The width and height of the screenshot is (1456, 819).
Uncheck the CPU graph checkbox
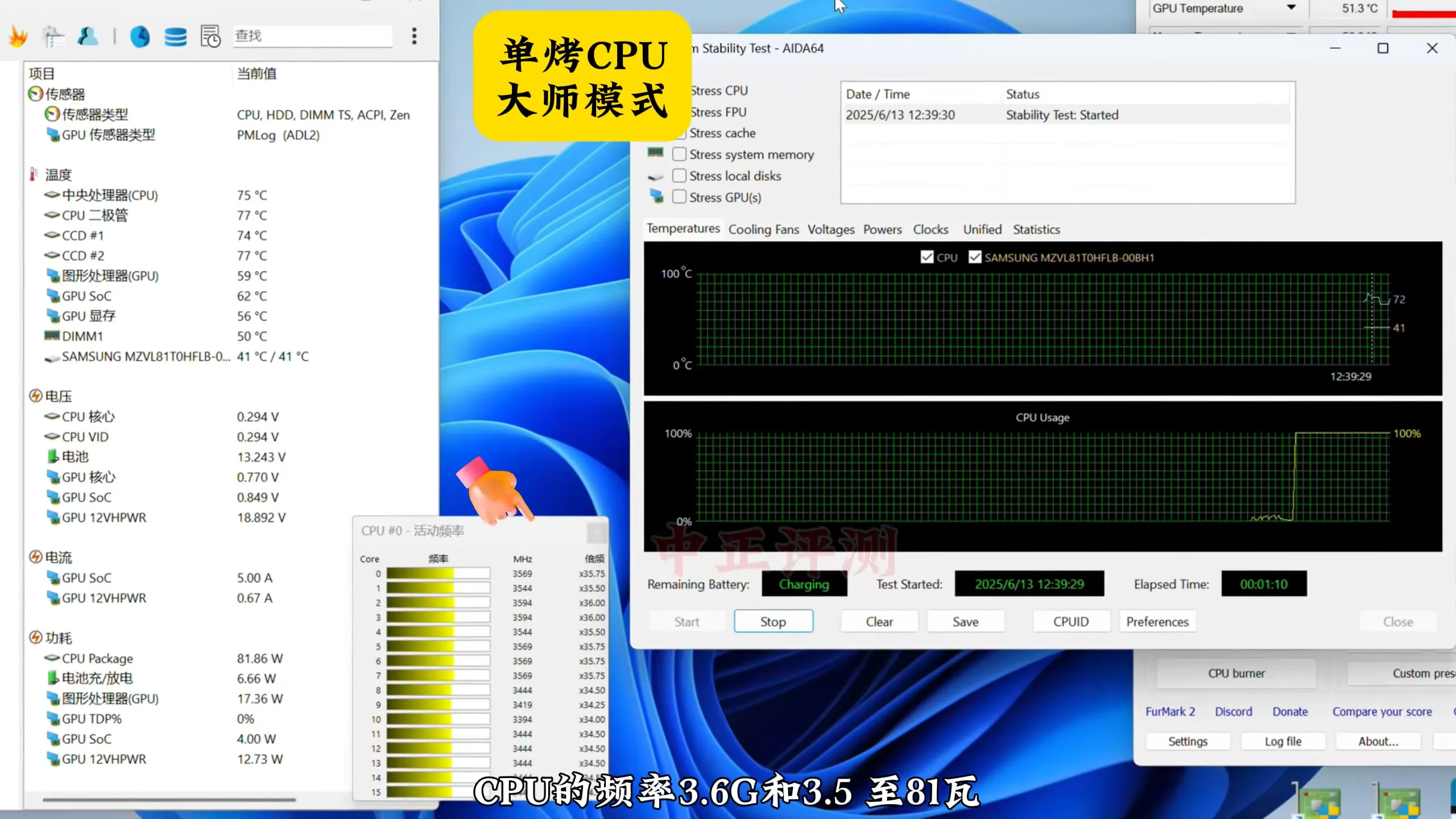927,257
